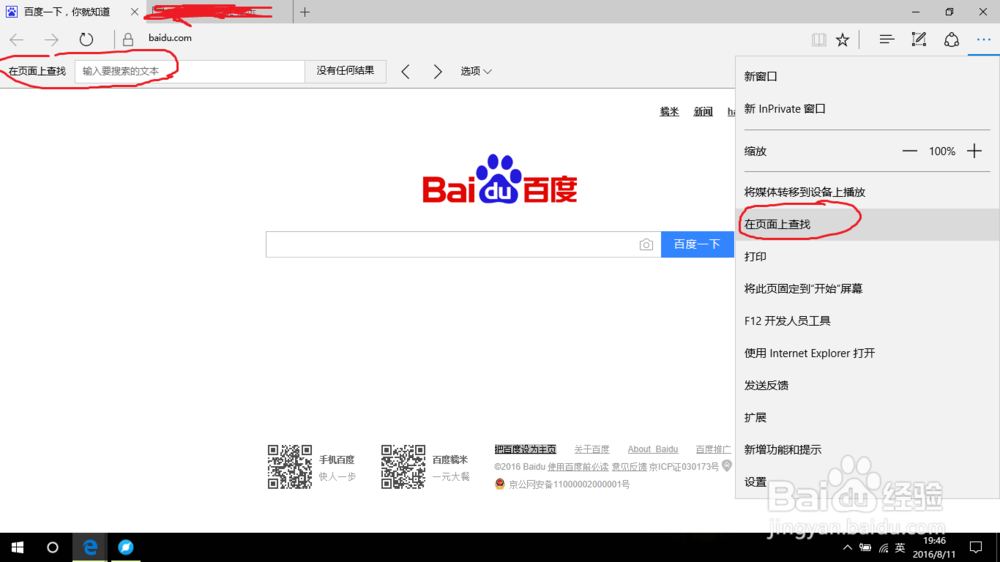Open the Windows Start menu
1000x562 pixels.
(17, 547)
